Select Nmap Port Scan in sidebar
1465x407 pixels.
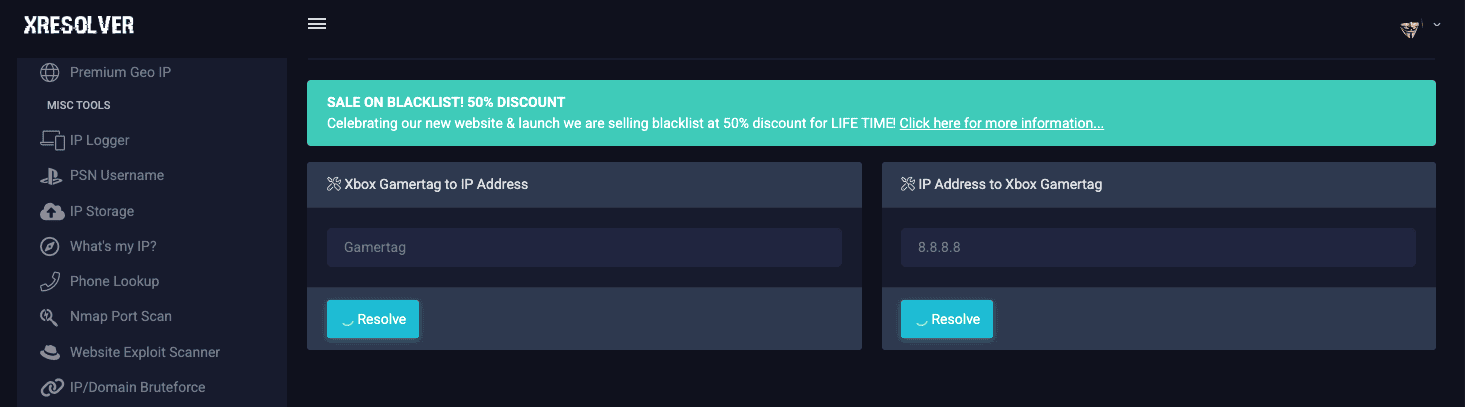pos(120,317)
